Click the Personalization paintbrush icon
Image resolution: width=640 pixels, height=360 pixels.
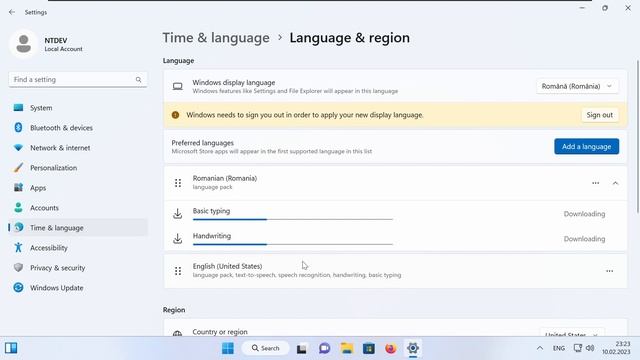[x=18, y=167]
